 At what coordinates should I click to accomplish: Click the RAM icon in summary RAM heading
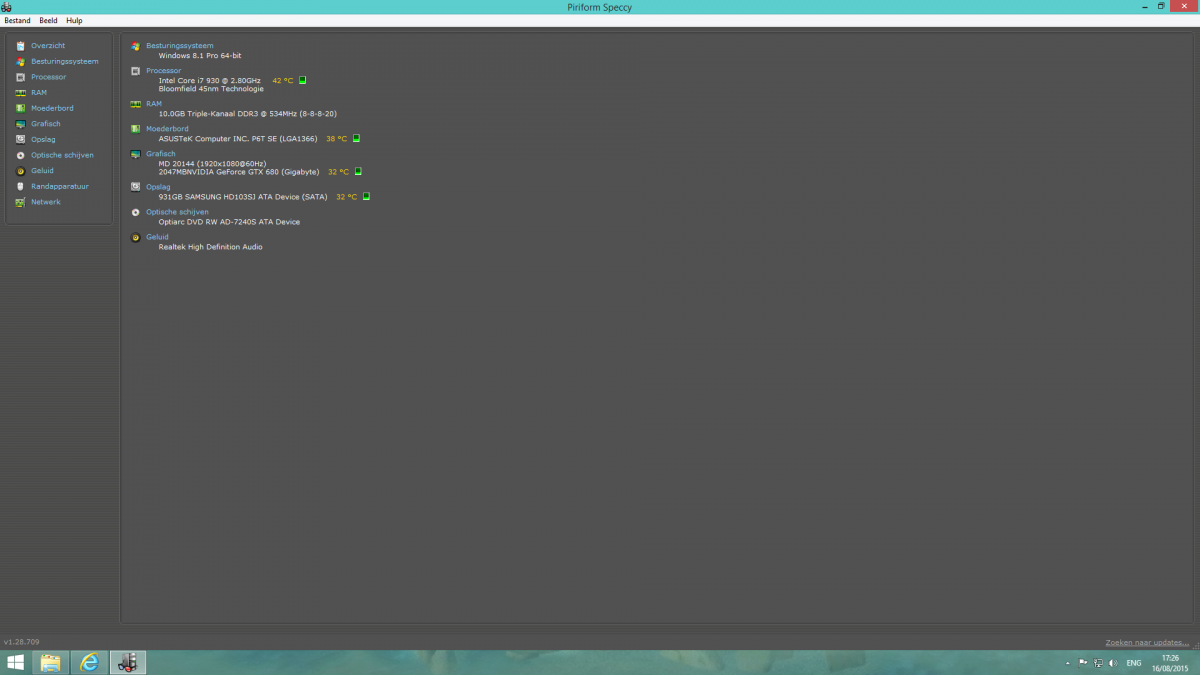(x=136, y=104)
